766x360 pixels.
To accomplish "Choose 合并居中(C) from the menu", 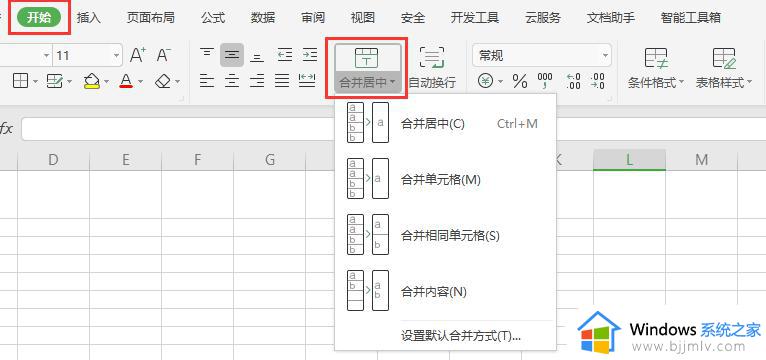I will pos(445,124).
